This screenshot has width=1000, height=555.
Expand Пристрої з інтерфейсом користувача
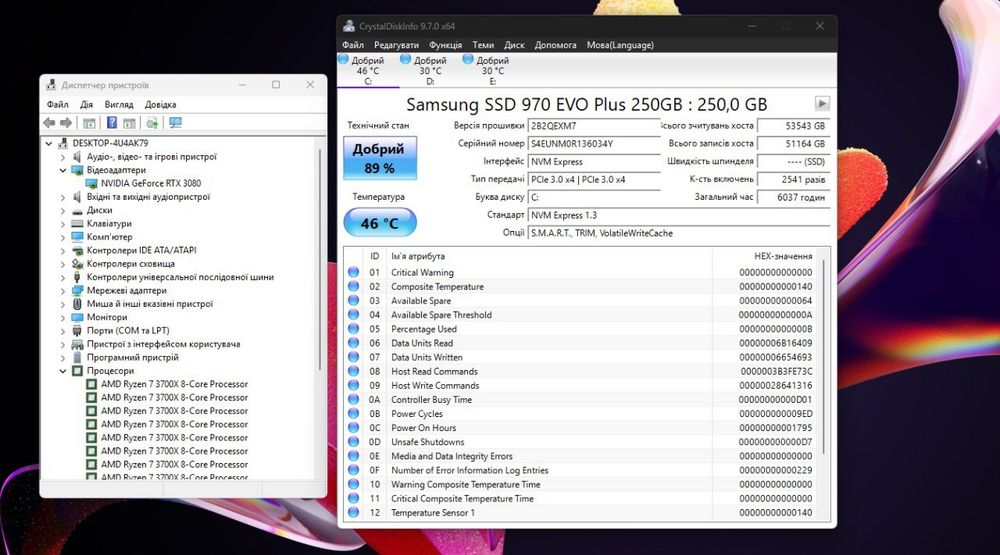click(62, 344)
